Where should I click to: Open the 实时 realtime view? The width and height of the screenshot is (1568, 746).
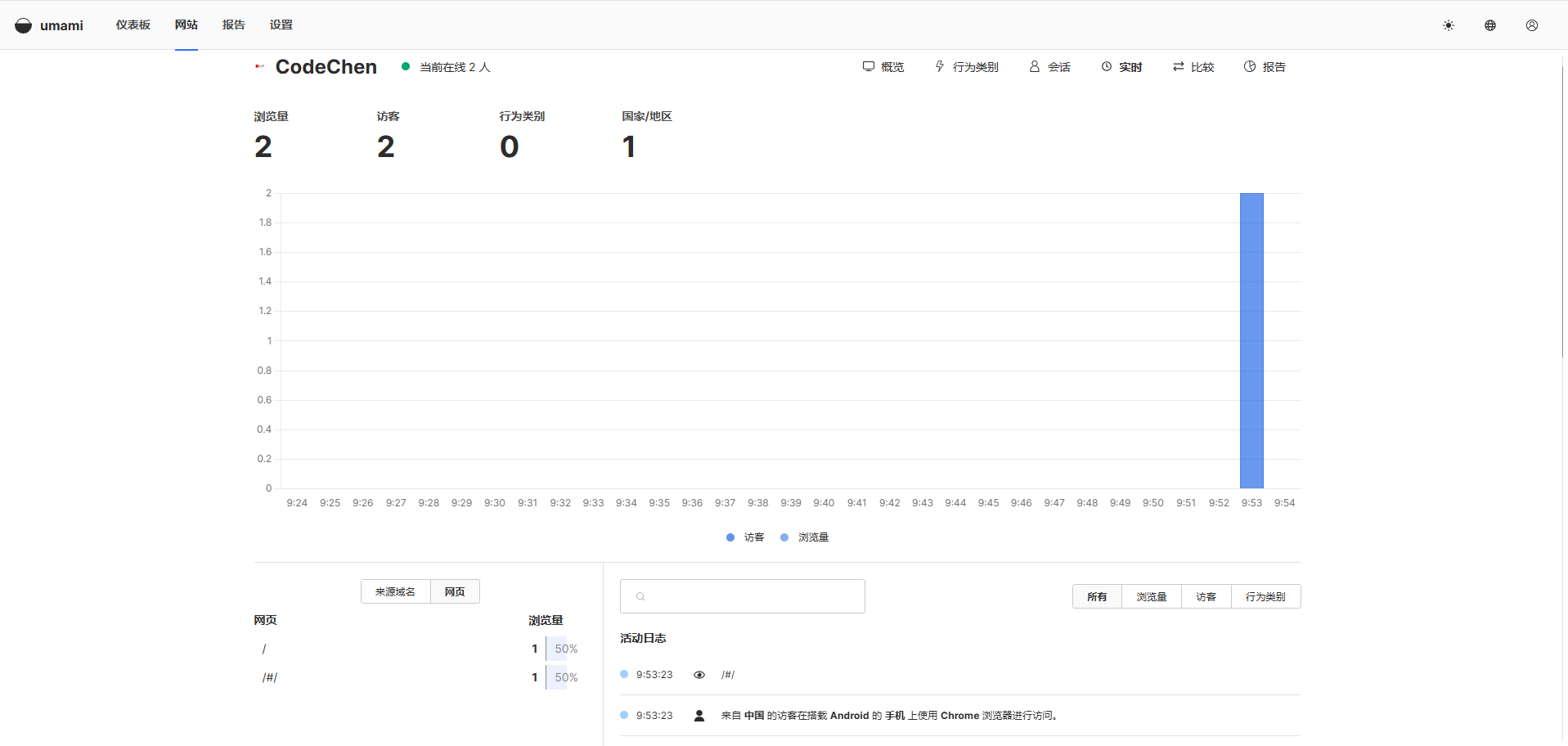tap(1121, 67)
